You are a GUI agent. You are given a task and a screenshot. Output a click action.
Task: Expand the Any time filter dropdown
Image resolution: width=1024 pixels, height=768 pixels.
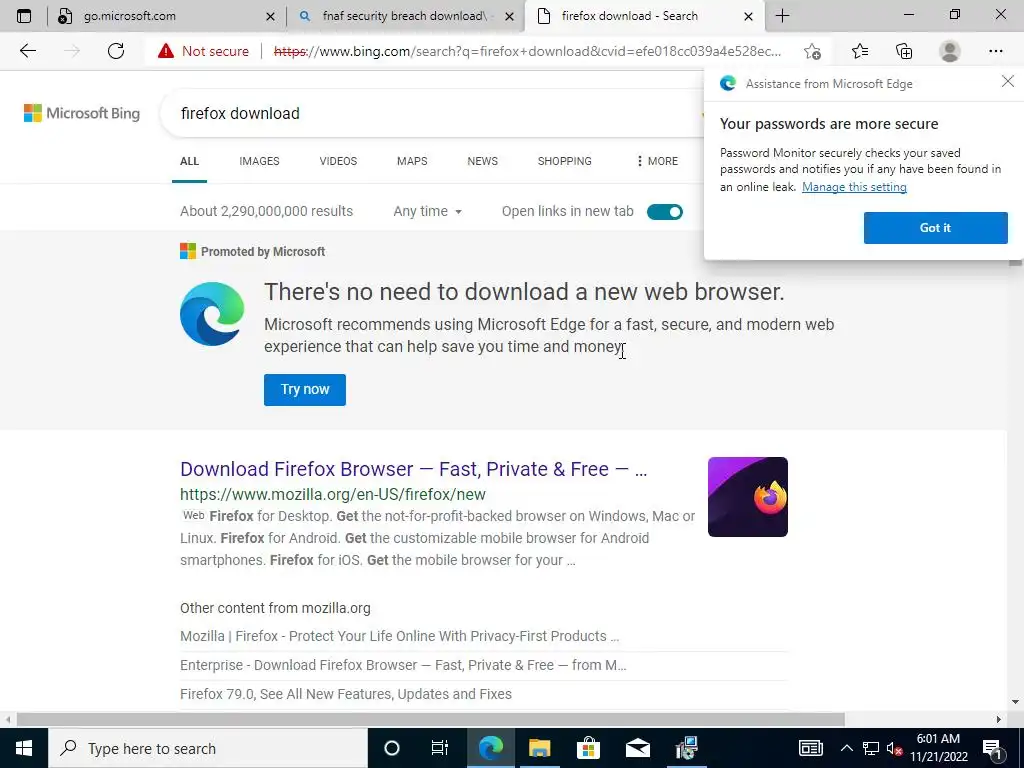pos(427,212)
